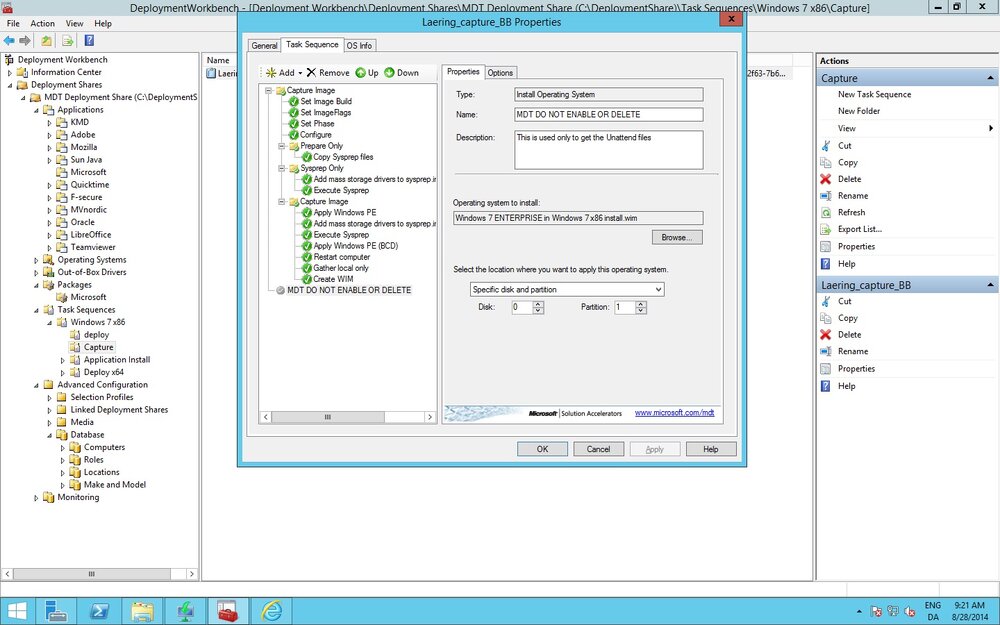Switch to the OS Info tab
The image size is (1000, 625).
tap(360, 46)
